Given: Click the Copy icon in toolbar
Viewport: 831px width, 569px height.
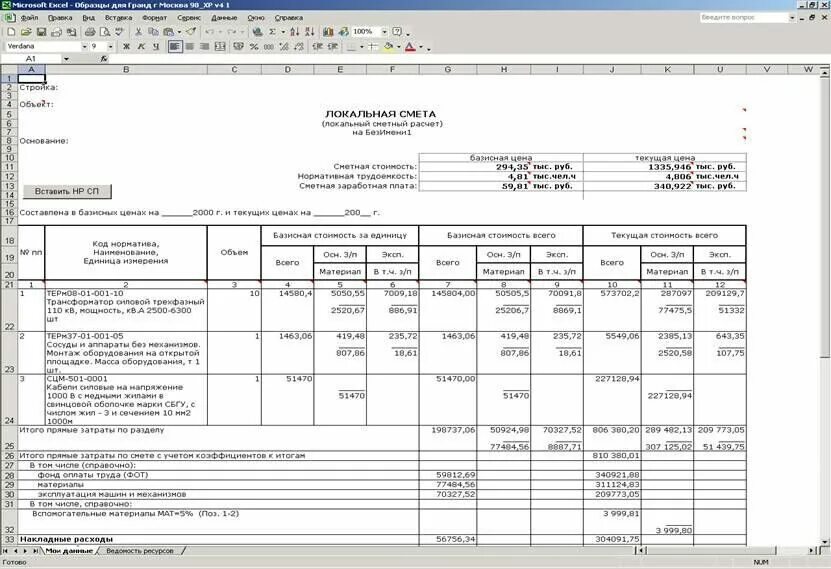Looking at the screenshot, I should click(x=154, y=32).
